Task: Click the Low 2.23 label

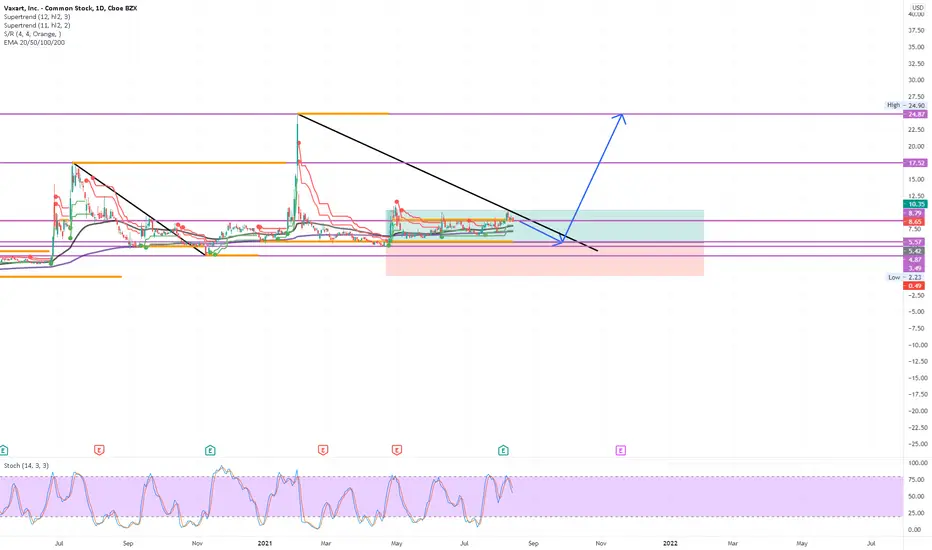Action: click(x=906, y=277)
